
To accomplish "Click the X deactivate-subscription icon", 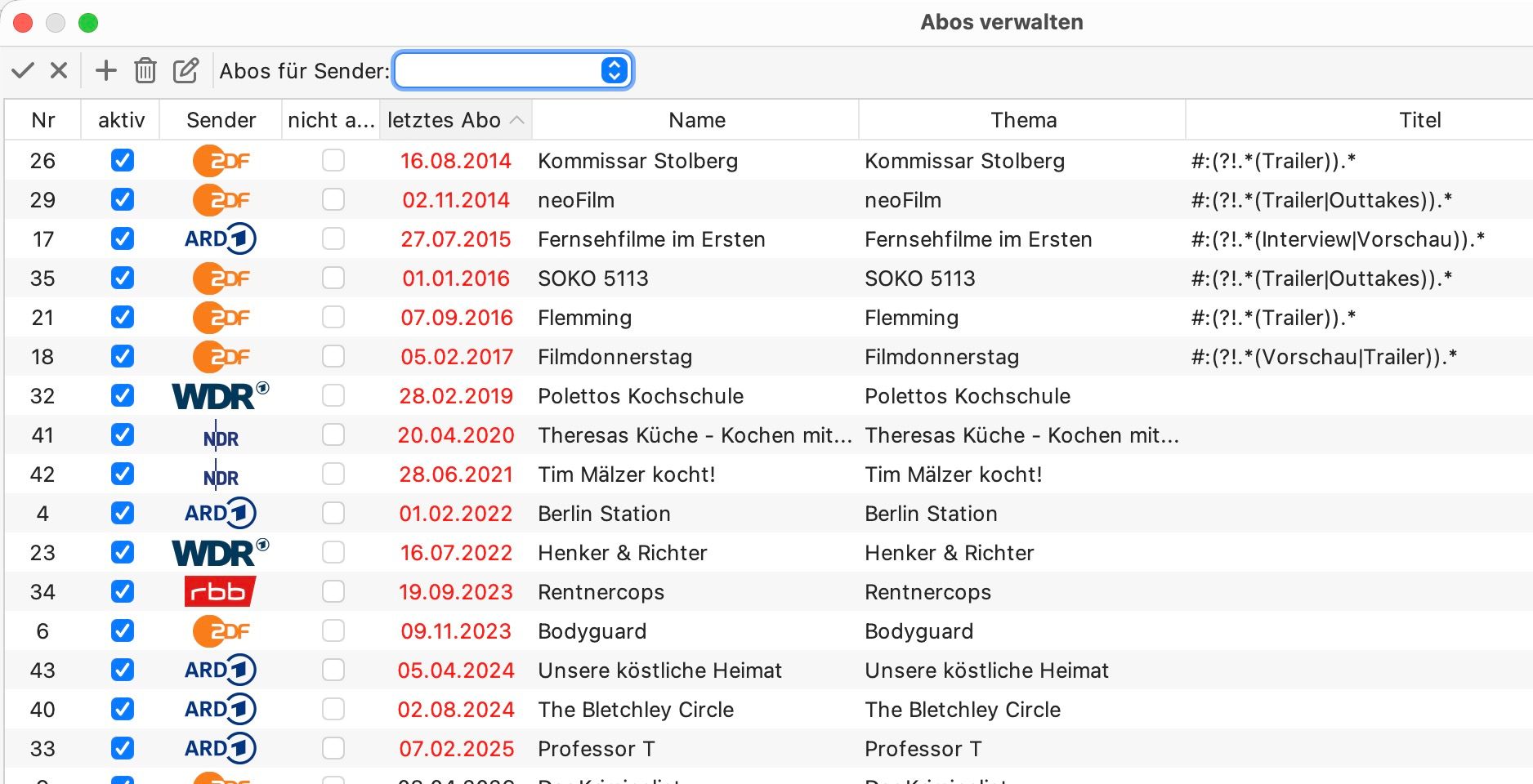I will 59,71.
